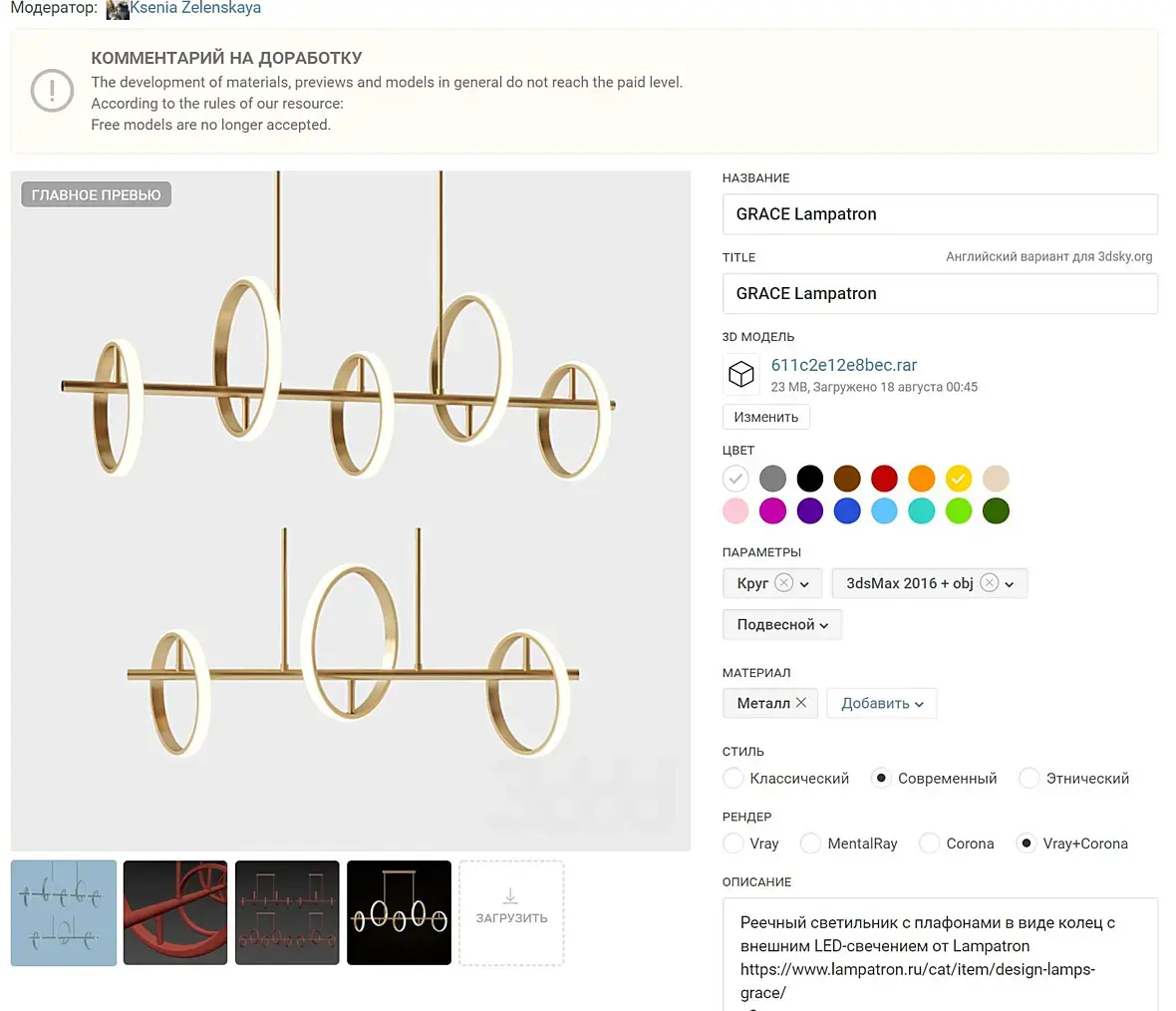Choose the Corona render option
The height and width of the screenshot is (1011, 1176).
pos(930,843)
